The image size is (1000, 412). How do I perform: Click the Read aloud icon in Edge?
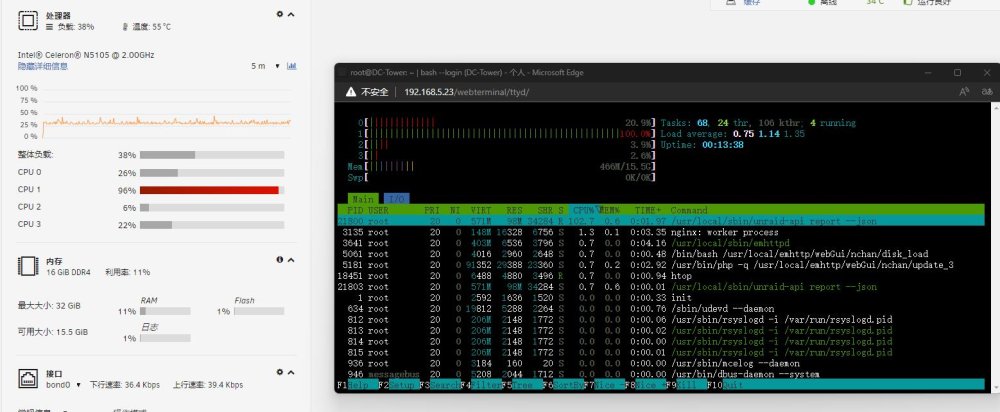[x=964, y=92]
